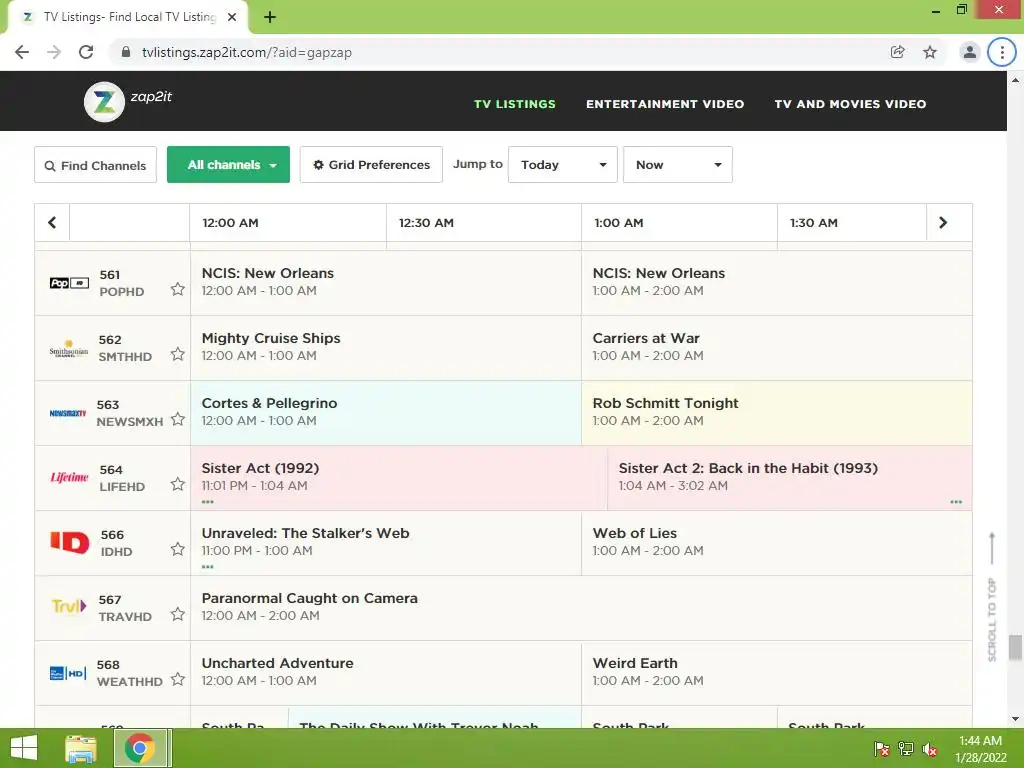Click Lifetime channel logo
The width and height of the screenshot is (1024, 768).
coord(69,477)
